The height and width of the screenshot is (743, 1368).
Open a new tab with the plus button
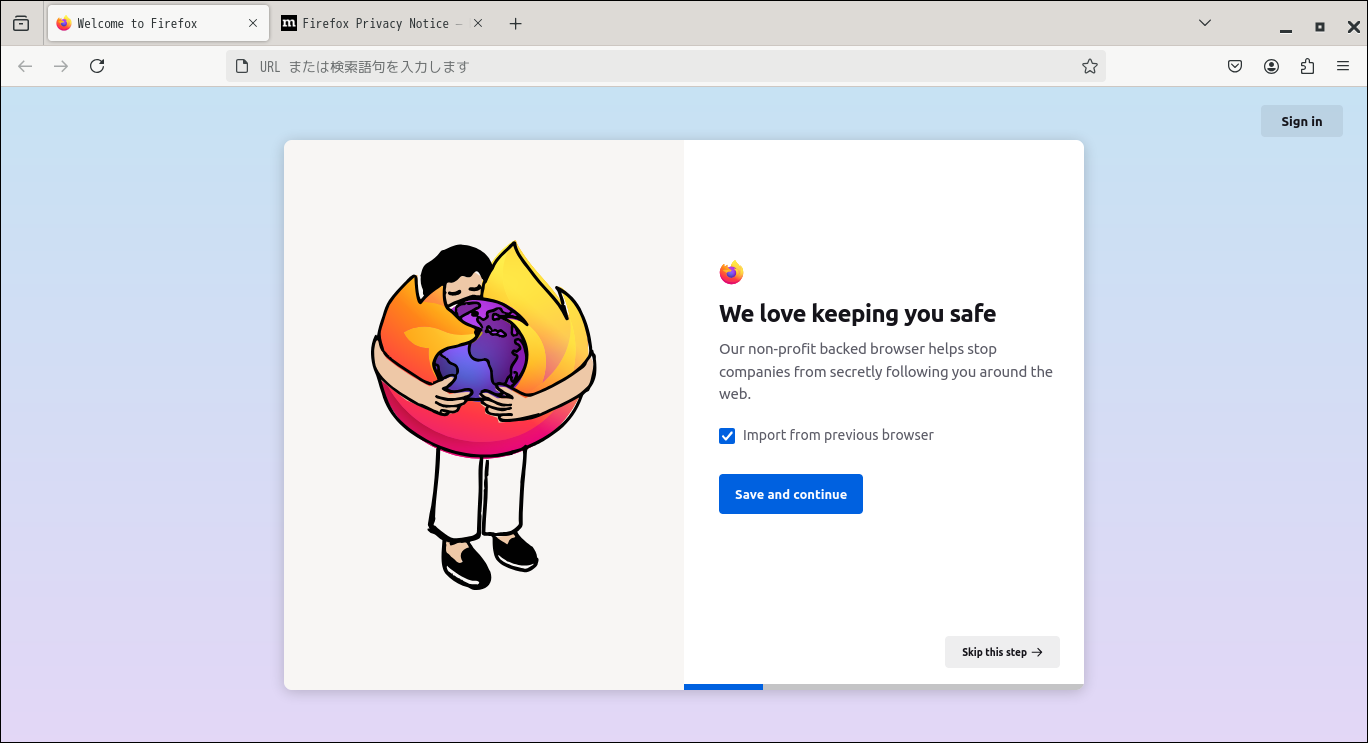click(515, 23)
